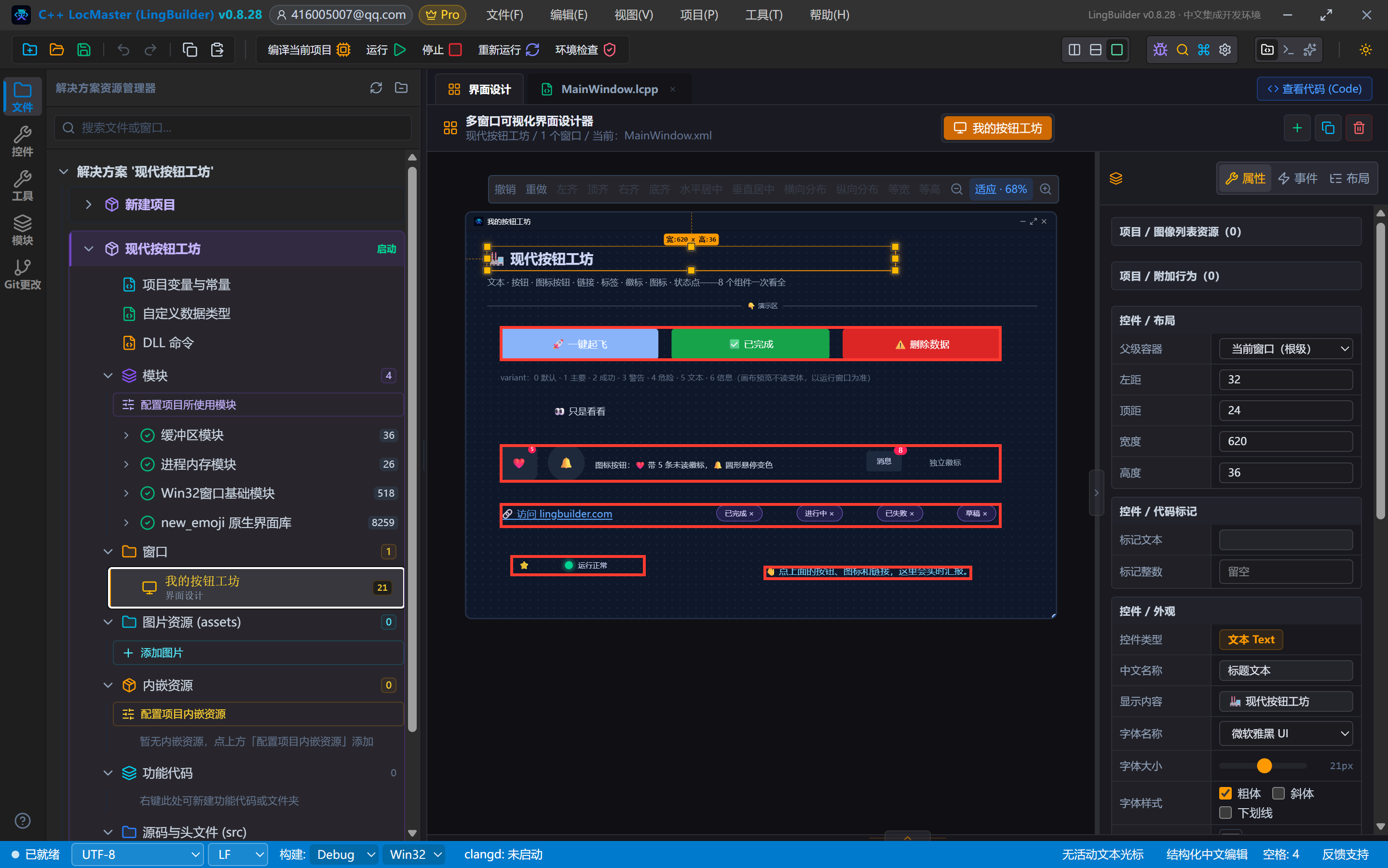Switch to split vertical layout toggle
The image size is (1388, 868).
point(1074,50)
